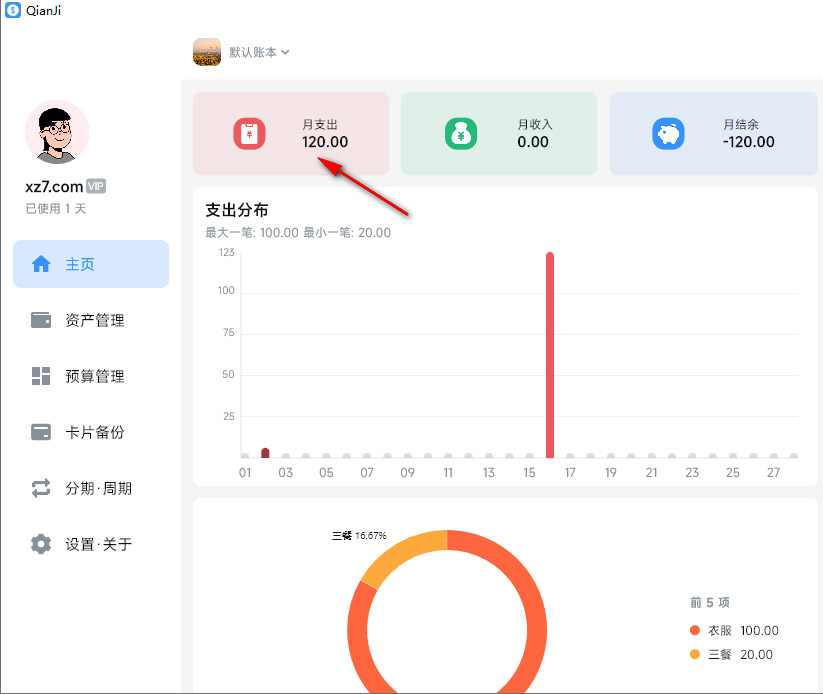Open the 设置·关于 gear icon
This screenshot has height=694, width=823.
[x=41, y=544]
